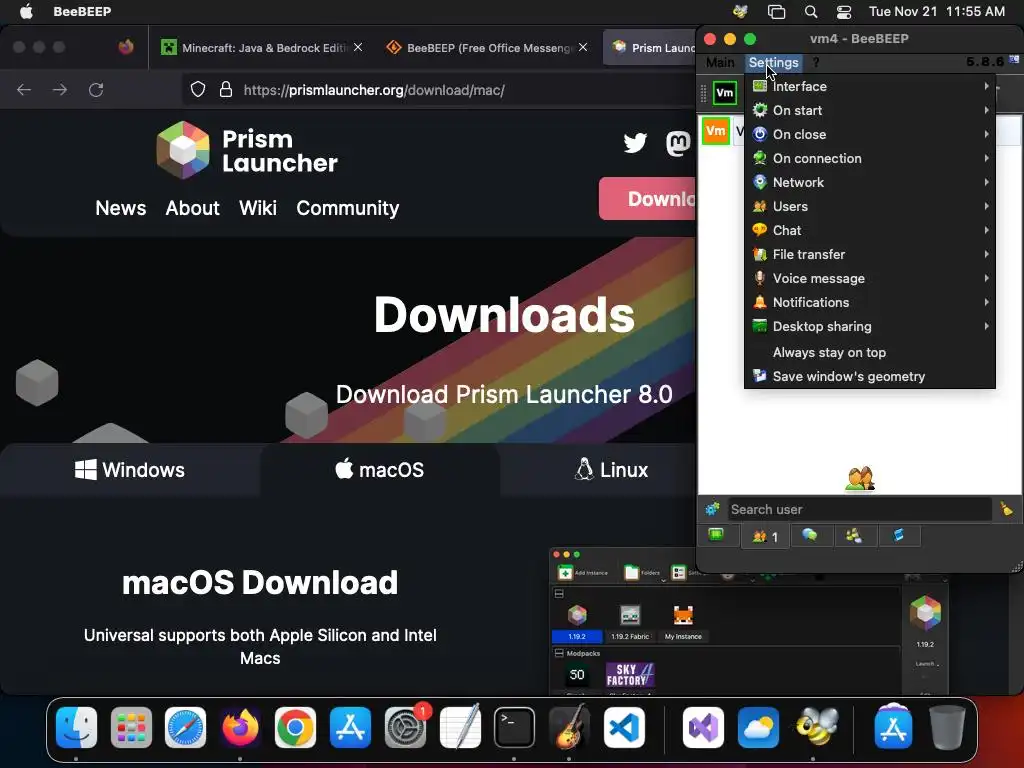Screen dimensions: 1024x768
Task: Open Spotlight search in menu bar
Action: pyautogui.click(x=810, y=12)
